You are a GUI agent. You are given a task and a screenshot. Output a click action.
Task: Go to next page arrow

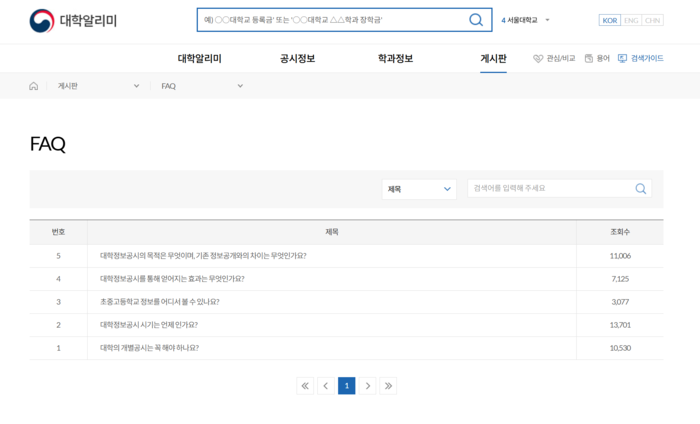tap(367, 386)
